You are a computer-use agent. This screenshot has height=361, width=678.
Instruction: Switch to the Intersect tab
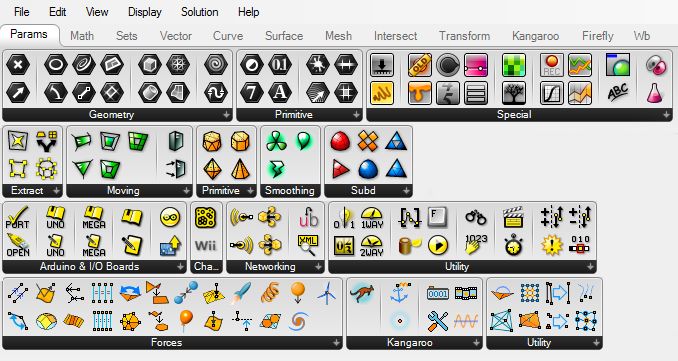395,36
